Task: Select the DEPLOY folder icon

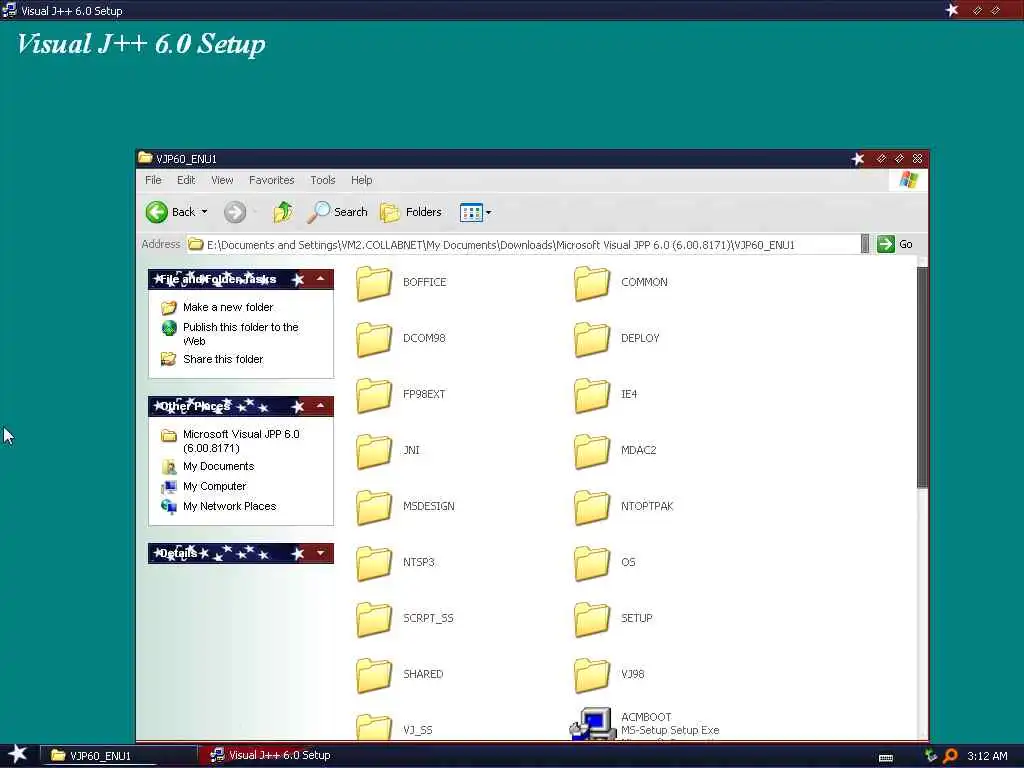Action: 592,340
